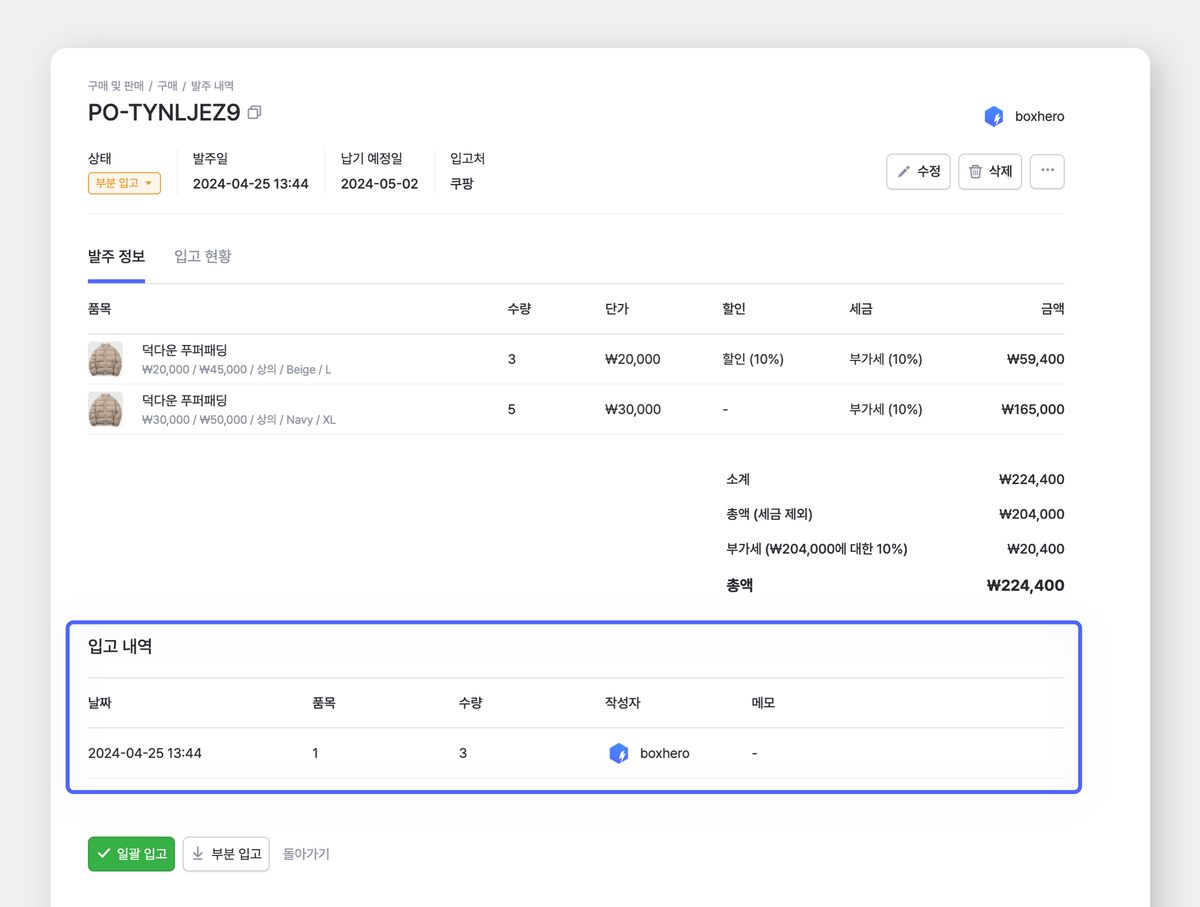
Task: Open the more options ellipsis menu
Action: pos(1047,171)
